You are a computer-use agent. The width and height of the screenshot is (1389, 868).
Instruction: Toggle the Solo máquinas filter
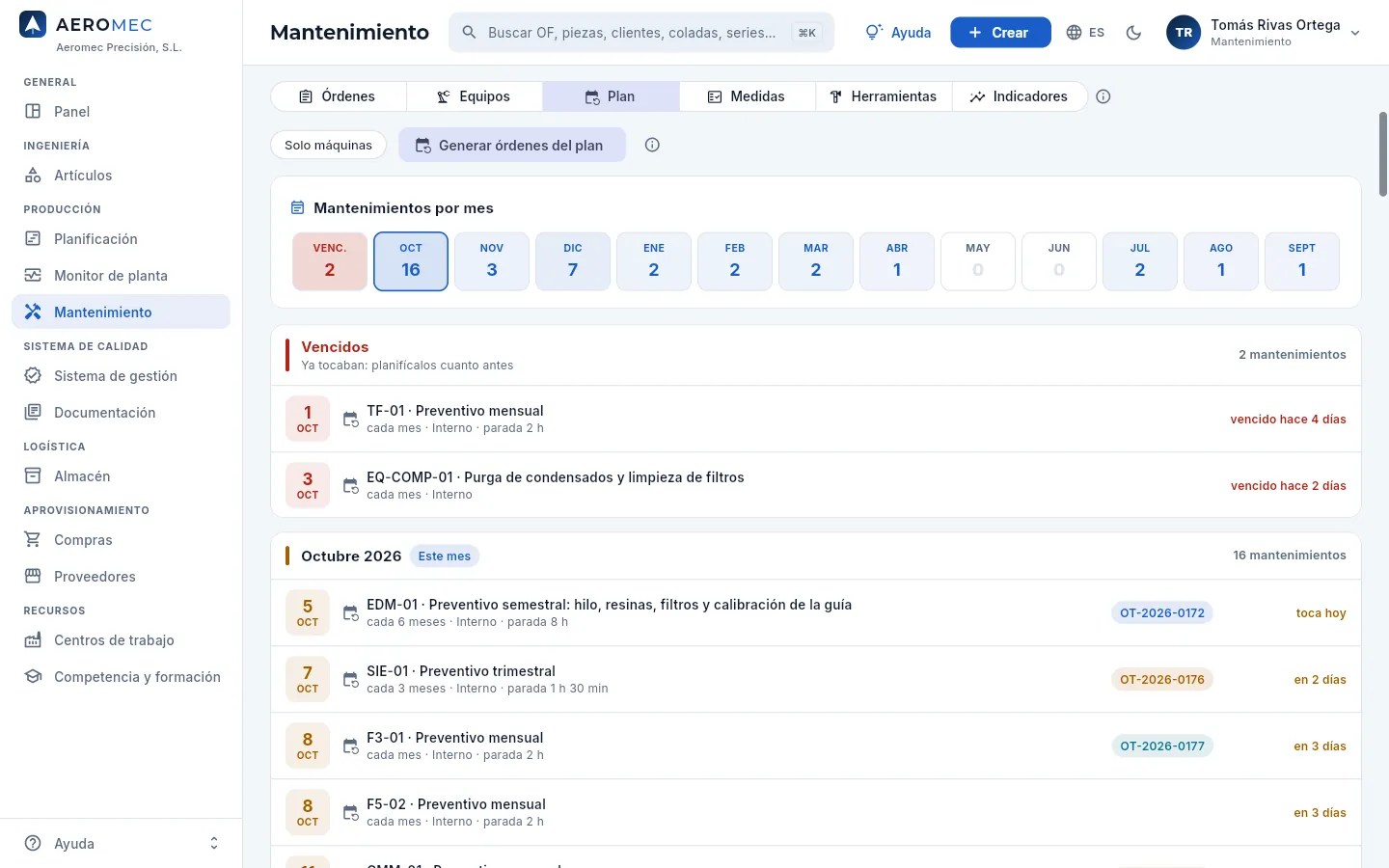(328, 145)
